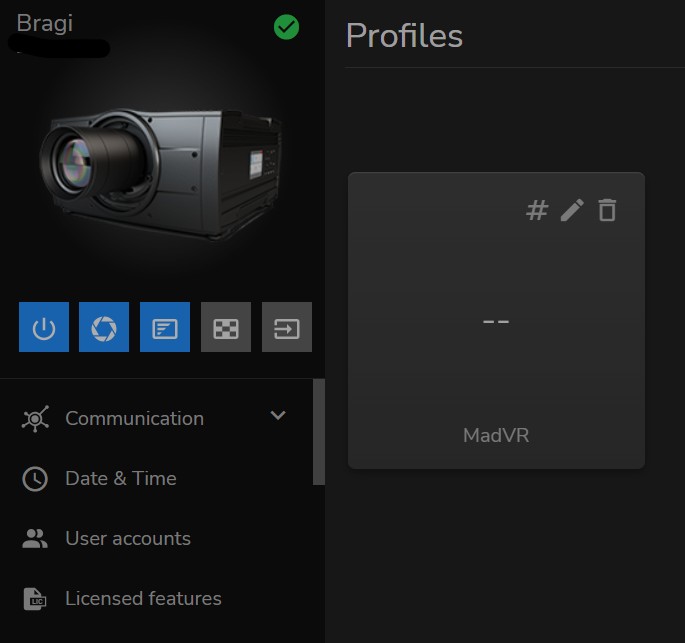This screenshot has width=685, height=643.
Task: Open the Communication menu item
Action: [x=134, y=419]
